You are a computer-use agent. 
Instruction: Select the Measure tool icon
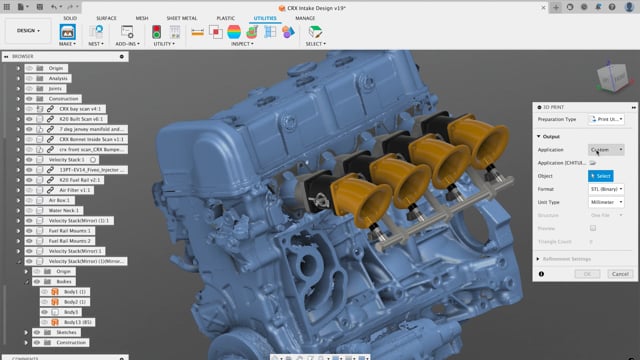tap(198, 32)
